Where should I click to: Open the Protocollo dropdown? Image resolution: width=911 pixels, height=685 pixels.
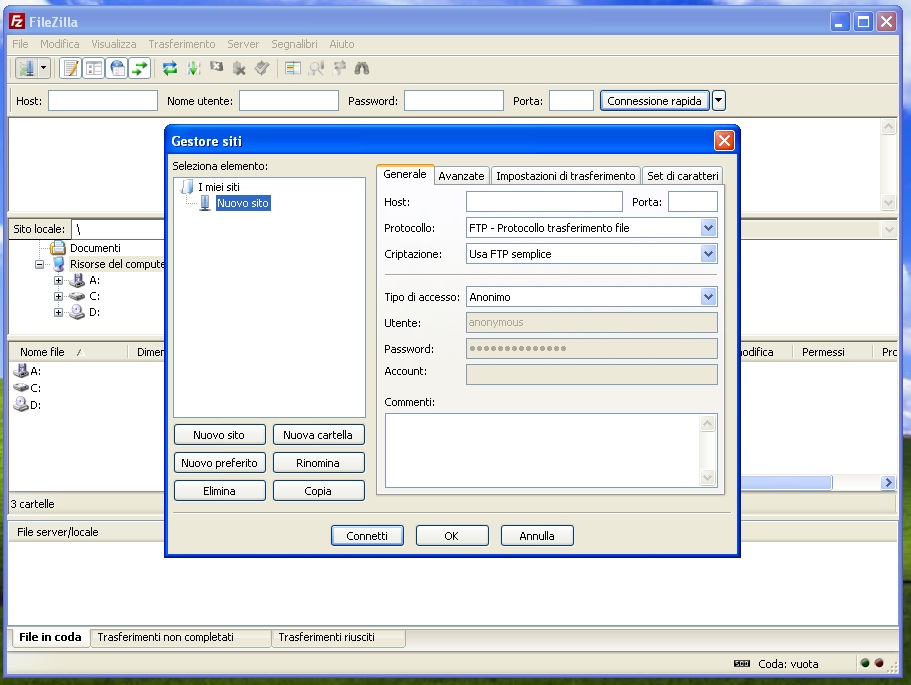[x=709, y=228]
